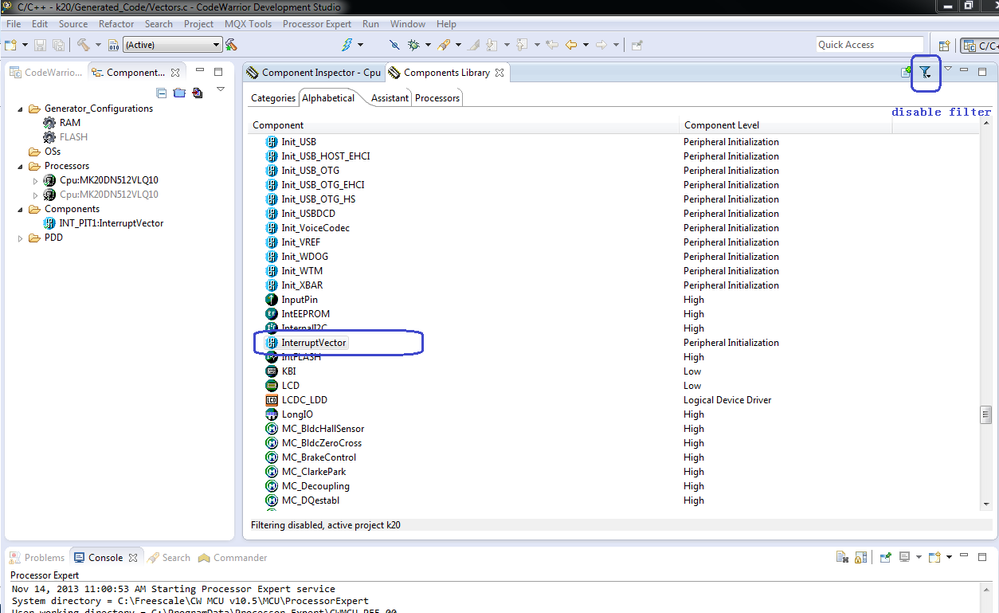Collapse the Processors folder
The image size is (999, 613).
pyautogui.click(x=20, y=166)
